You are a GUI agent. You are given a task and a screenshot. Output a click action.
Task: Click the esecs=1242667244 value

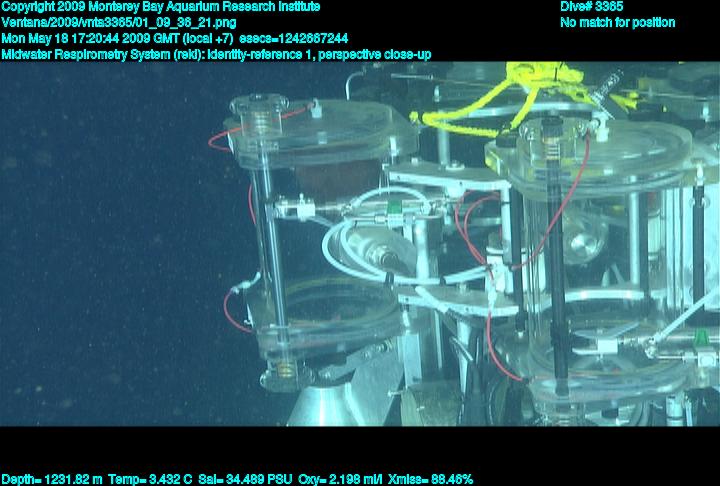[x=293, y=38]
